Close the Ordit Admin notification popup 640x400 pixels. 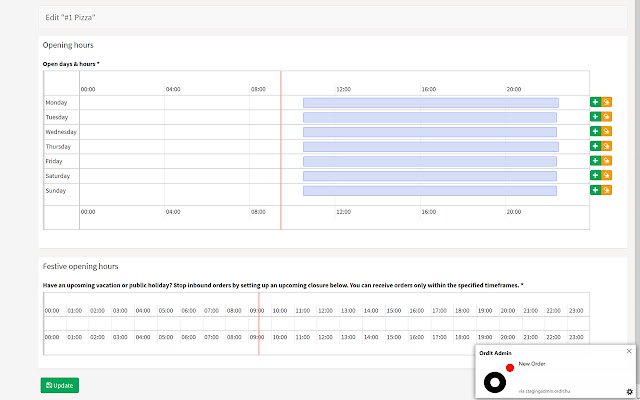pos(629,351)
